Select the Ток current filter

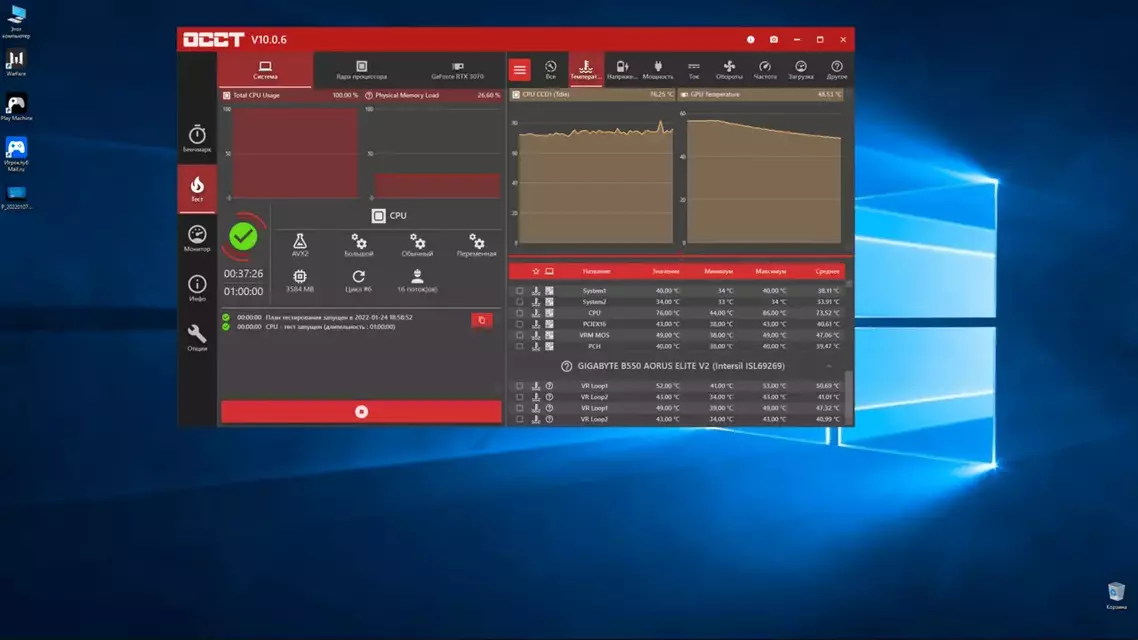(x=694, y=70)
